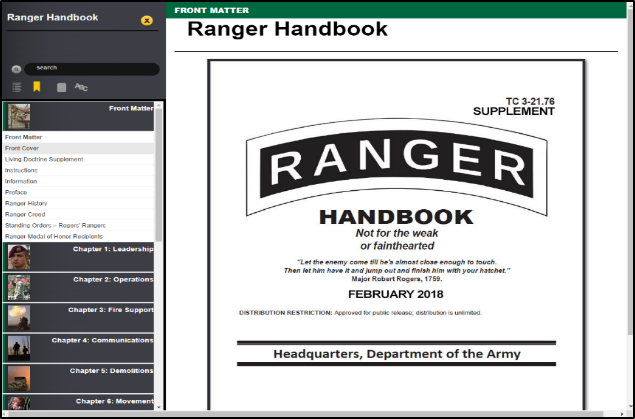This screenshot has height=419, width=635.
Task: Click the Front Matter chapter thumbnail
Action: (x=19, y=116)
